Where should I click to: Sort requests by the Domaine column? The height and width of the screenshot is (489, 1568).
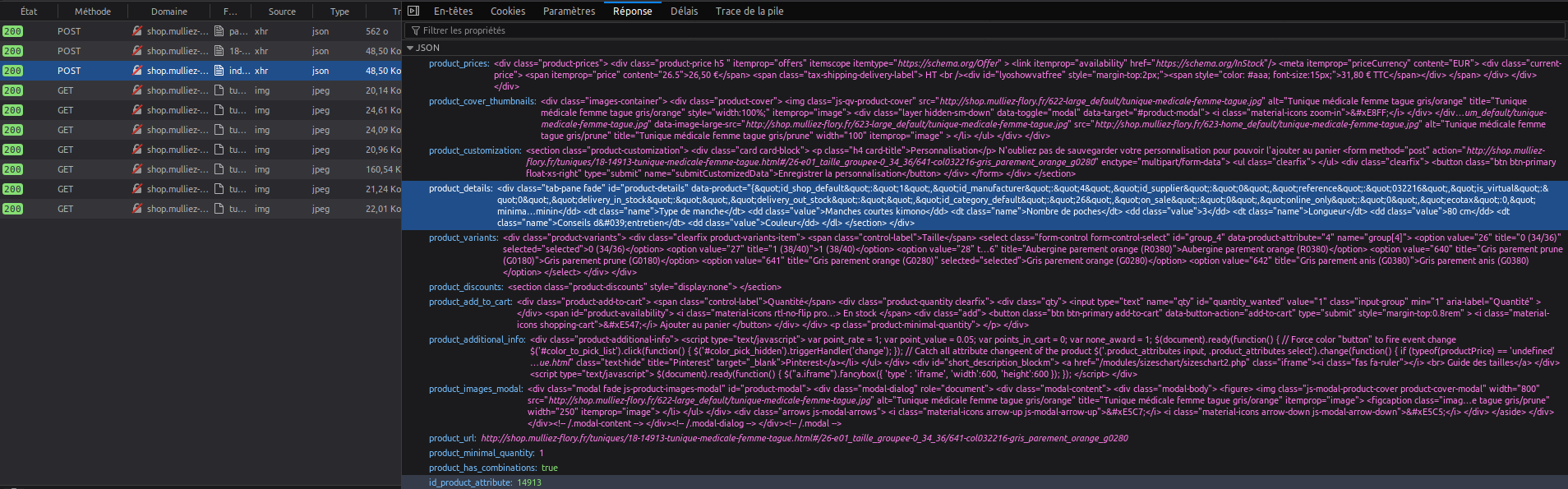point(169,12)
